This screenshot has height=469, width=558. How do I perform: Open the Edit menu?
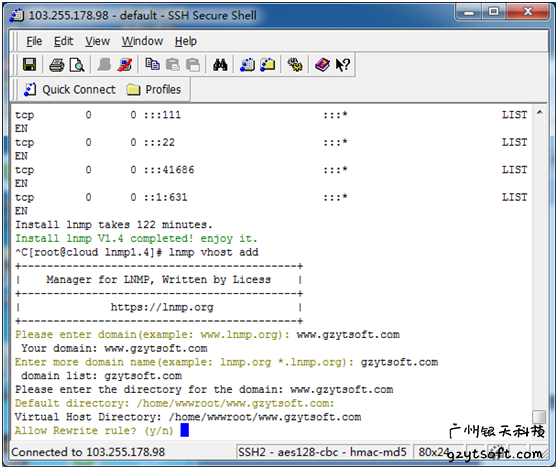(64, 41)
